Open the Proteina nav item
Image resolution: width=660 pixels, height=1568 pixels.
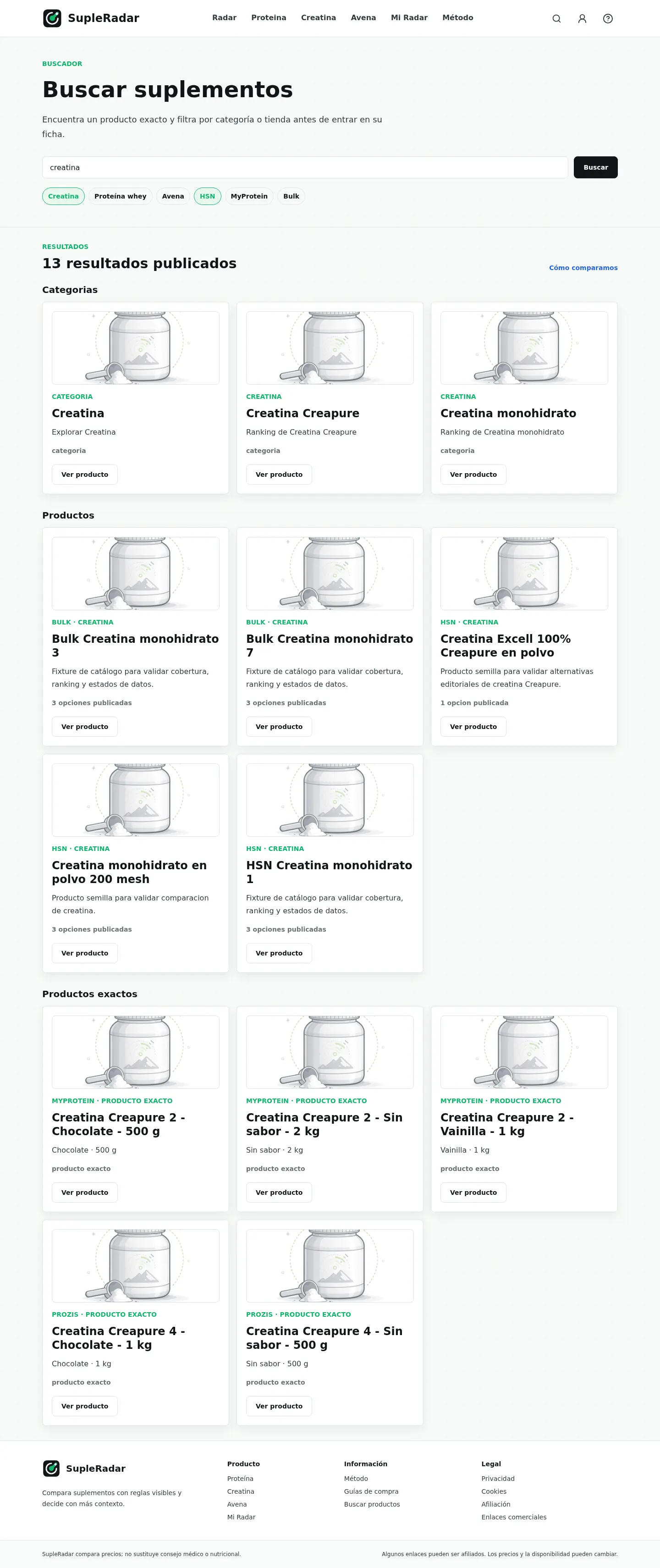click(269, 18)
